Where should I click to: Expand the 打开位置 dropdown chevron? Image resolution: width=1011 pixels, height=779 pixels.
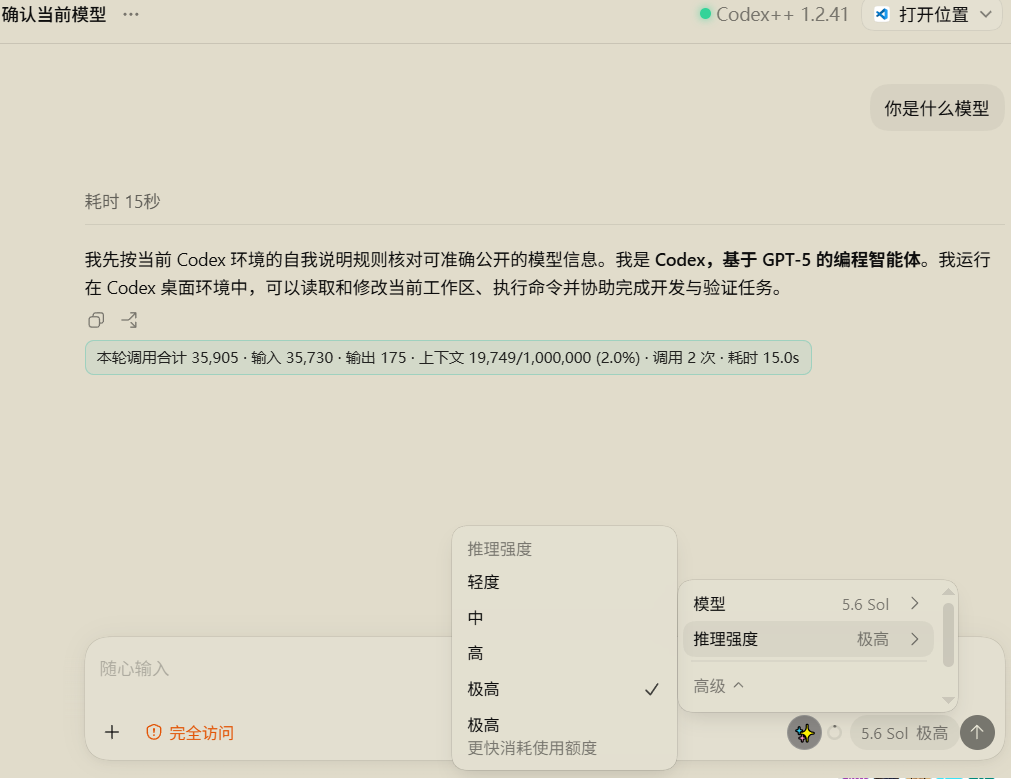[x=985, y=14]
